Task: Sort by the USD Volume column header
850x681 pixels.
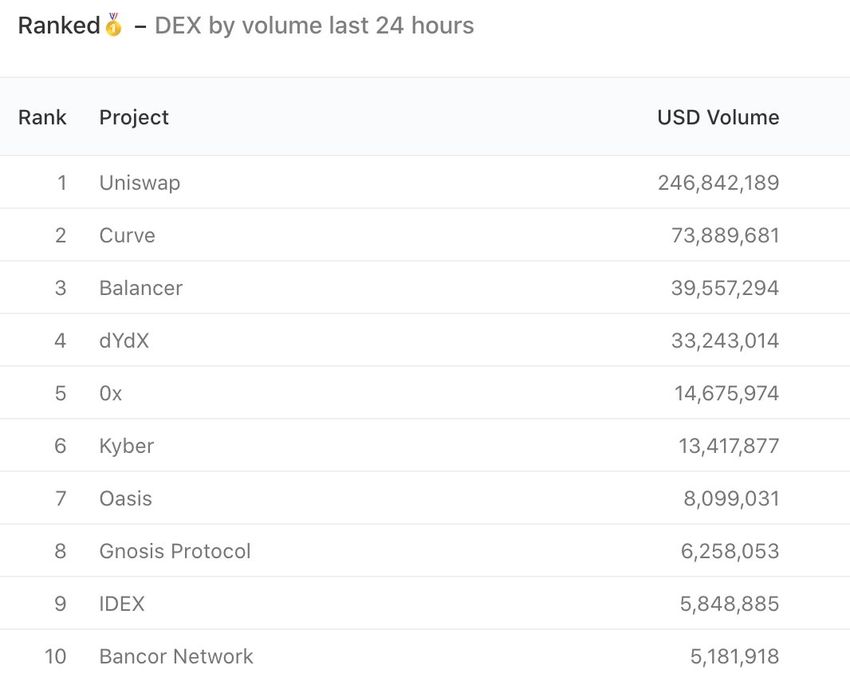Action: click(718, 117)
